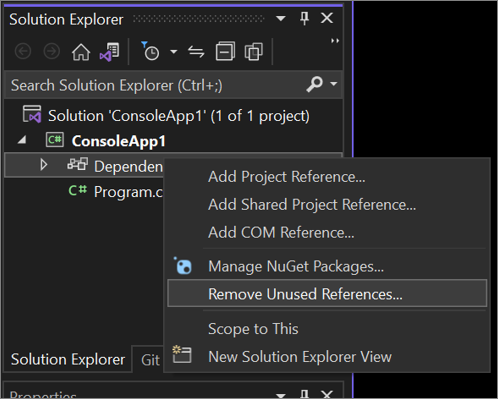Choose Scope to This
The image size is (498, 399).
coord(327,329)
